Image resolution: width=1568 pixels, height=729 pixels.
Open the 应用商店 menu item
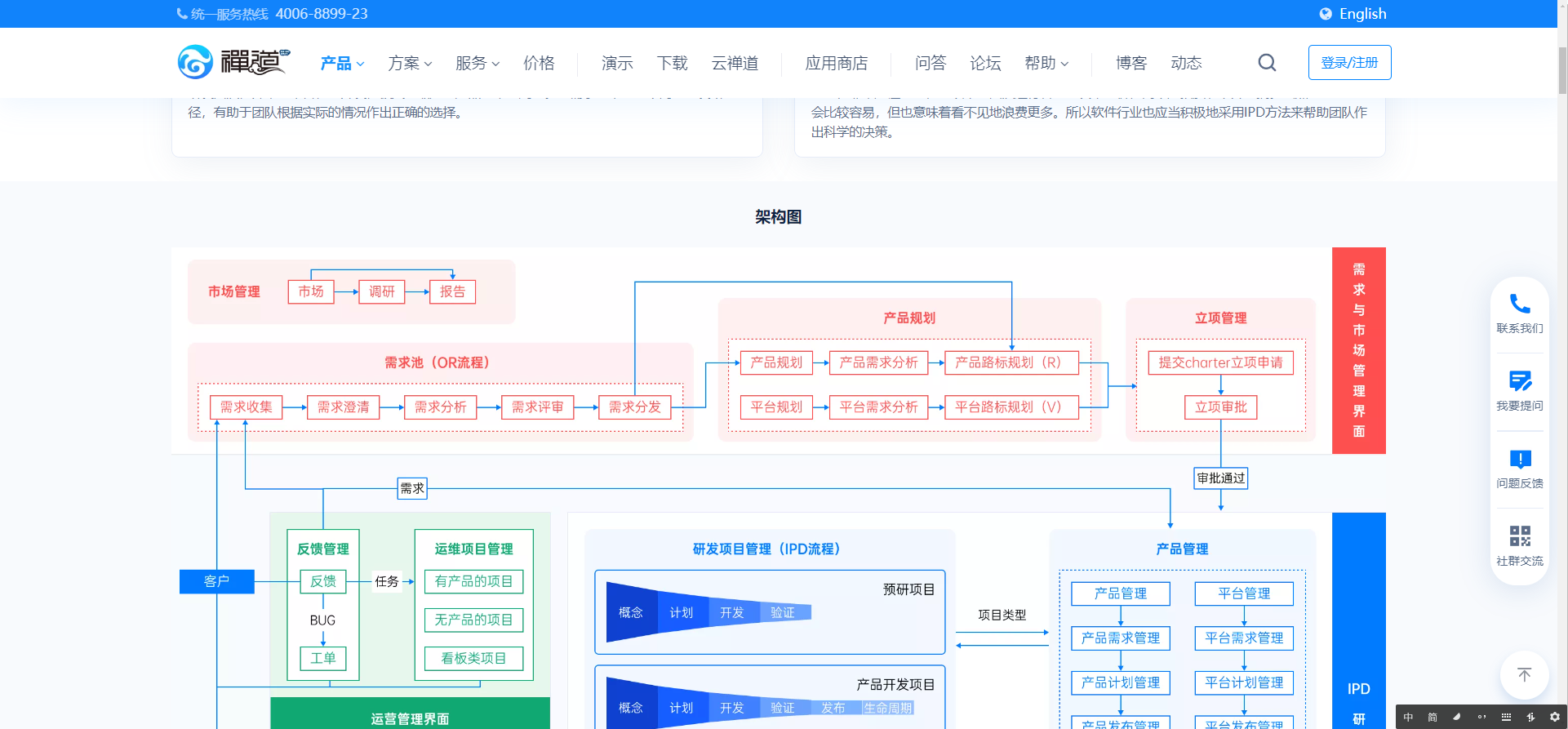(837, 63)
